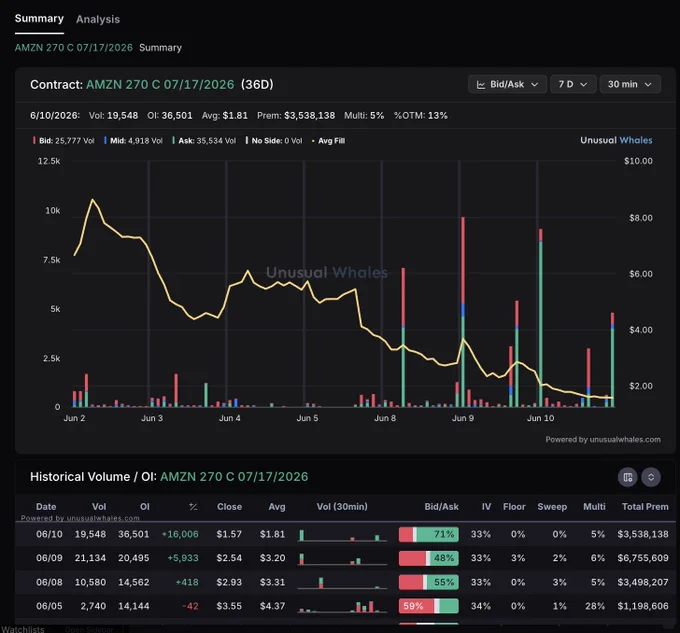The width and height of the screenshot is (680, 633).
Task: Click the -42 OI change value
Action: (x=190, y=606)
